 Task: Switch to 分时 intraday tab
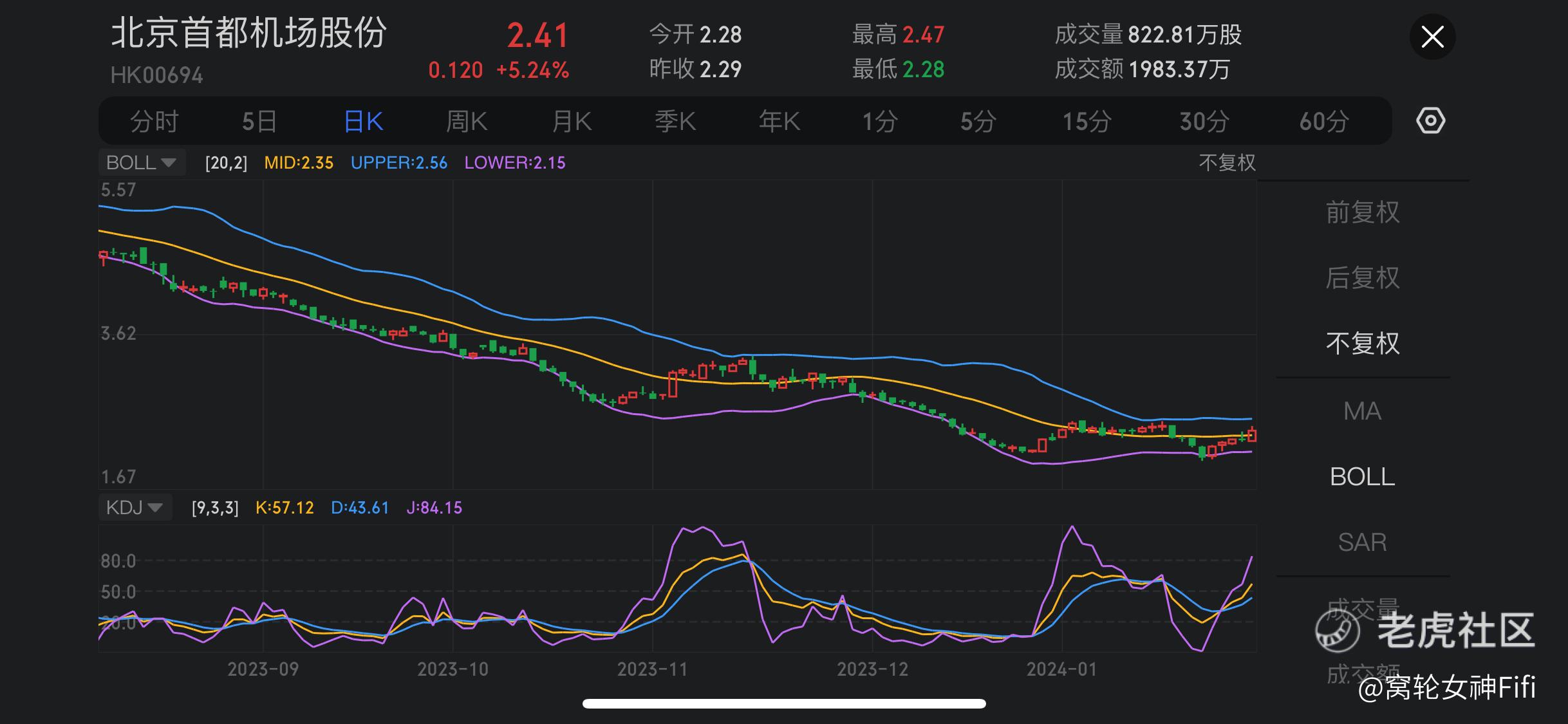click(x=154, y=122)
